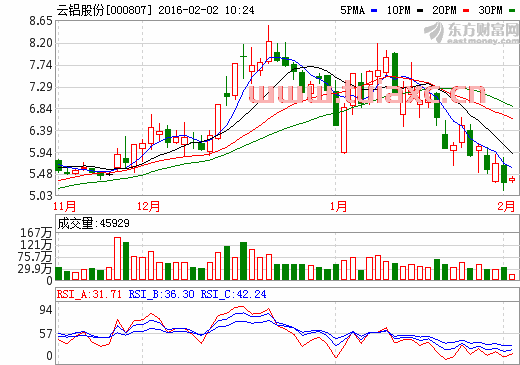Click the 5.03 price axis label
The image size is (520, 365).
coord(41,196)
